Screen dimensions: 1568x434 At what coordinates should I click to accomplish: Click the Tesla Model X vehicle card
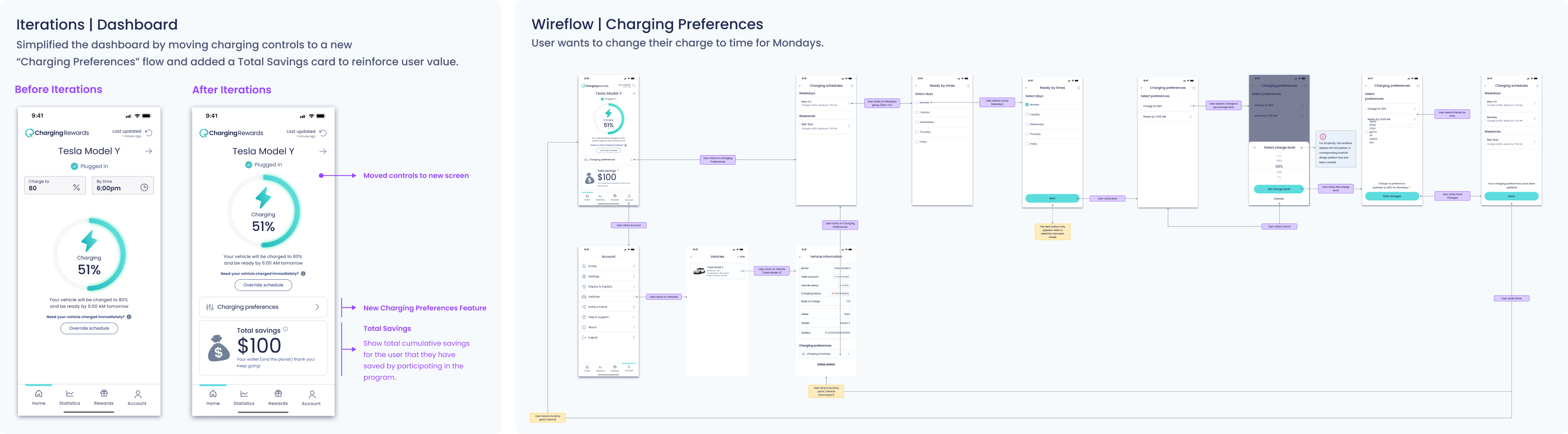718,271
